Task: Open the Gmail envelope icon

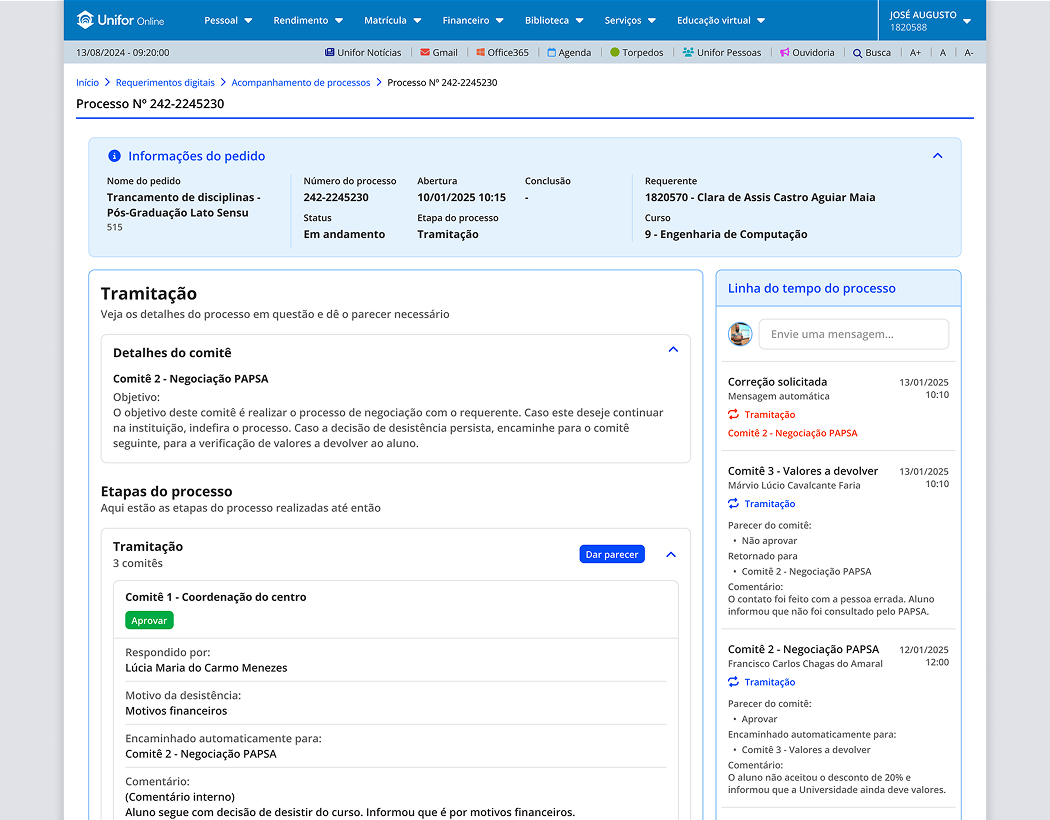Action: pyautogui.click(x=425, y=52)
